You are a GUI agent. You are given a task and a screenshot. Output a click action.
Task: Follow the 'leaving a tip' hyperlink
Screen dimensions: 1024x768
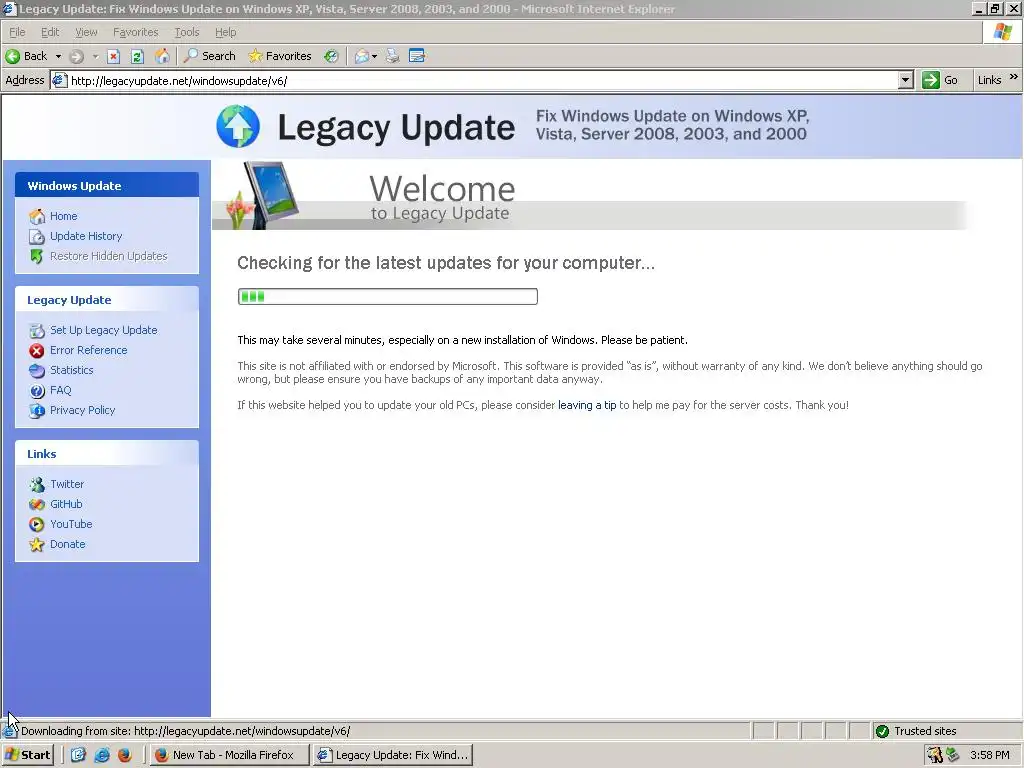pyautogui.click(x=586, y=405)
